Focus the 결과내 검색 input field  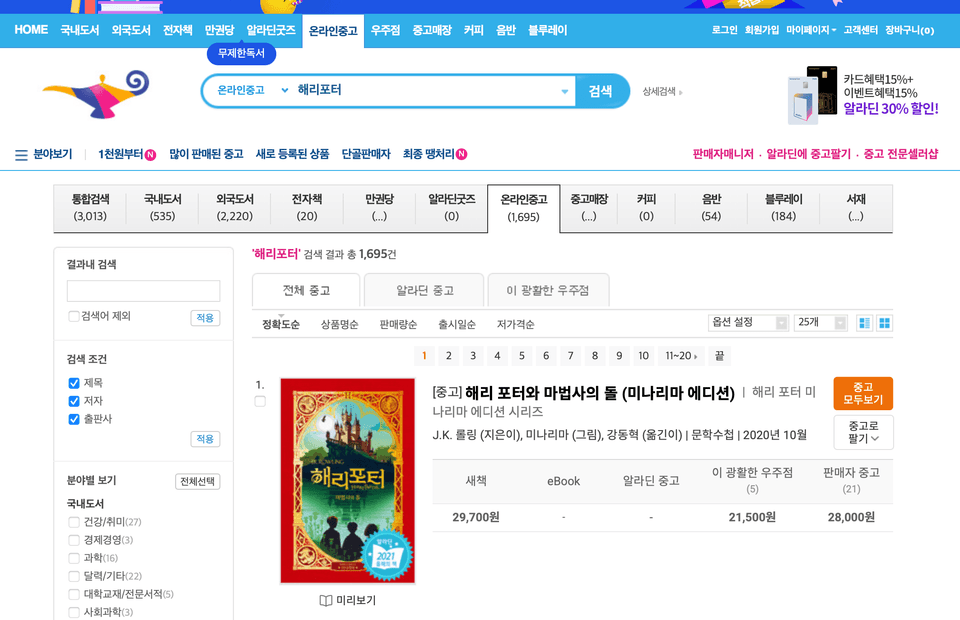tap(143, 291)
